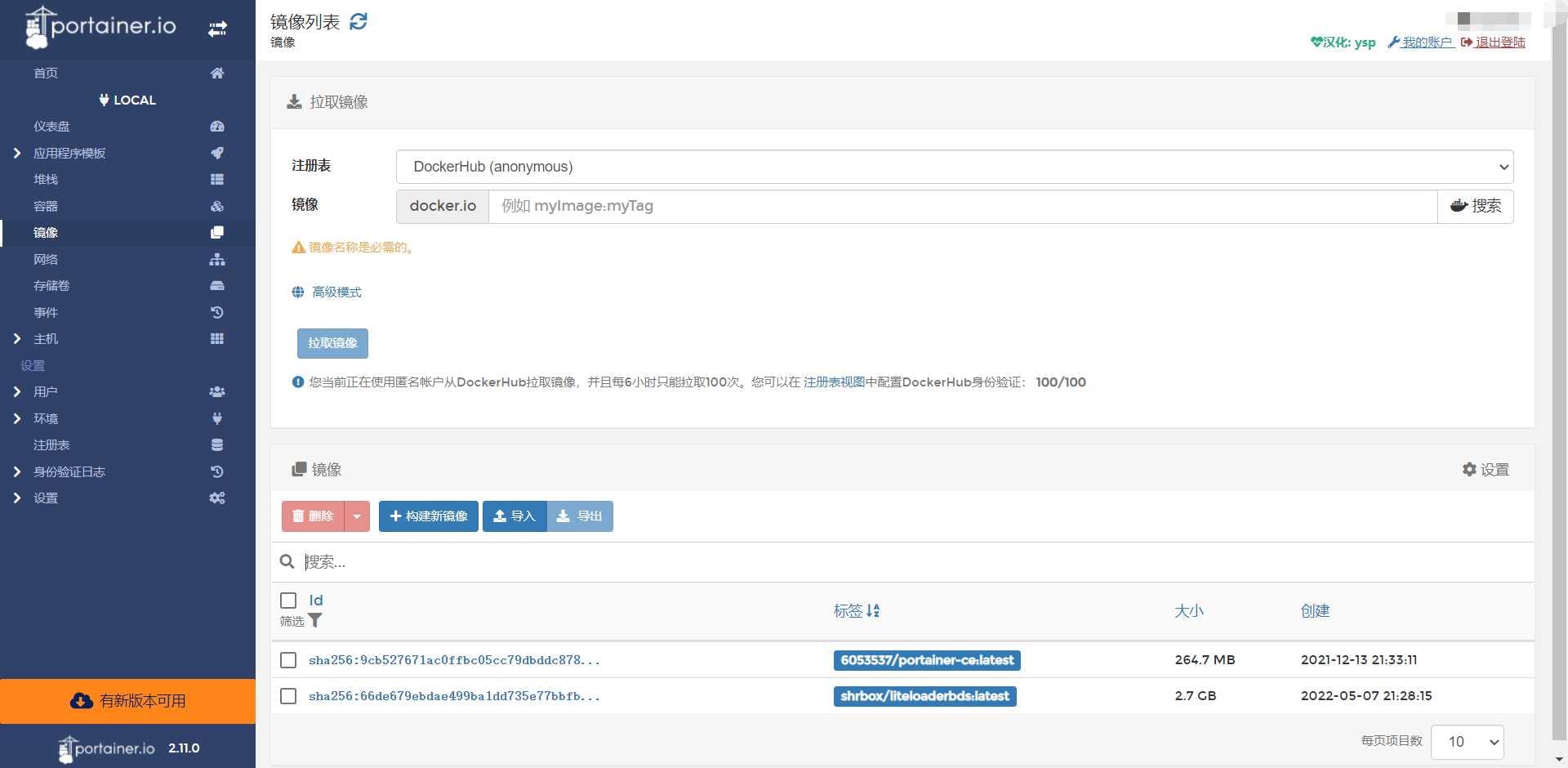Select the portainer-ce image row checkbox
The image size is (1568, 768).
tap(288, 660)
